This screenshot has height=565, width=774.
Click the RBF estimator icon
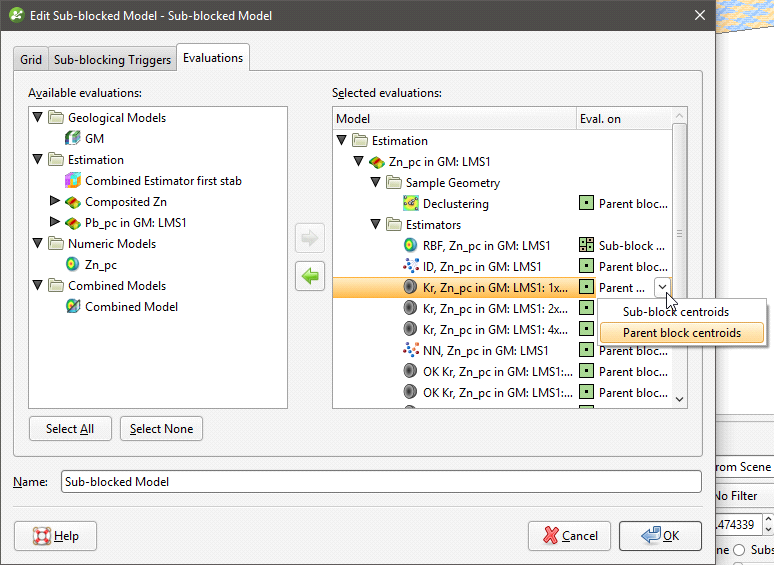click(410, 245)
